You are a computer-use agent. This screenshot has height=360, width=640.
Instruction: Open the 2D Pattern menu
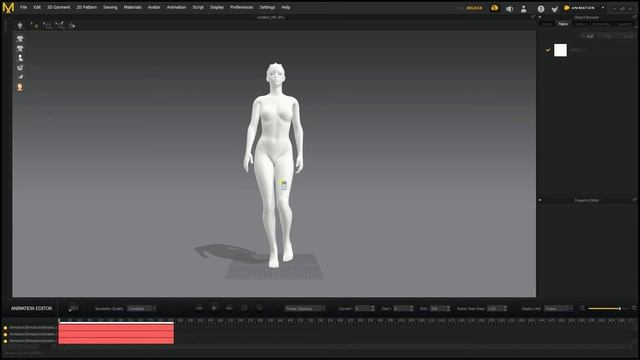coord(87,7)
